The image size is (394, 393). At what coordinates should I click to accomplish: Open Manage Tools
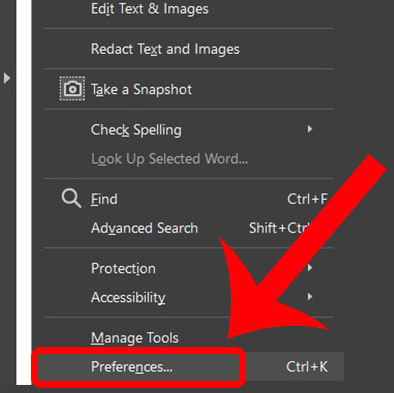[135, 338]
